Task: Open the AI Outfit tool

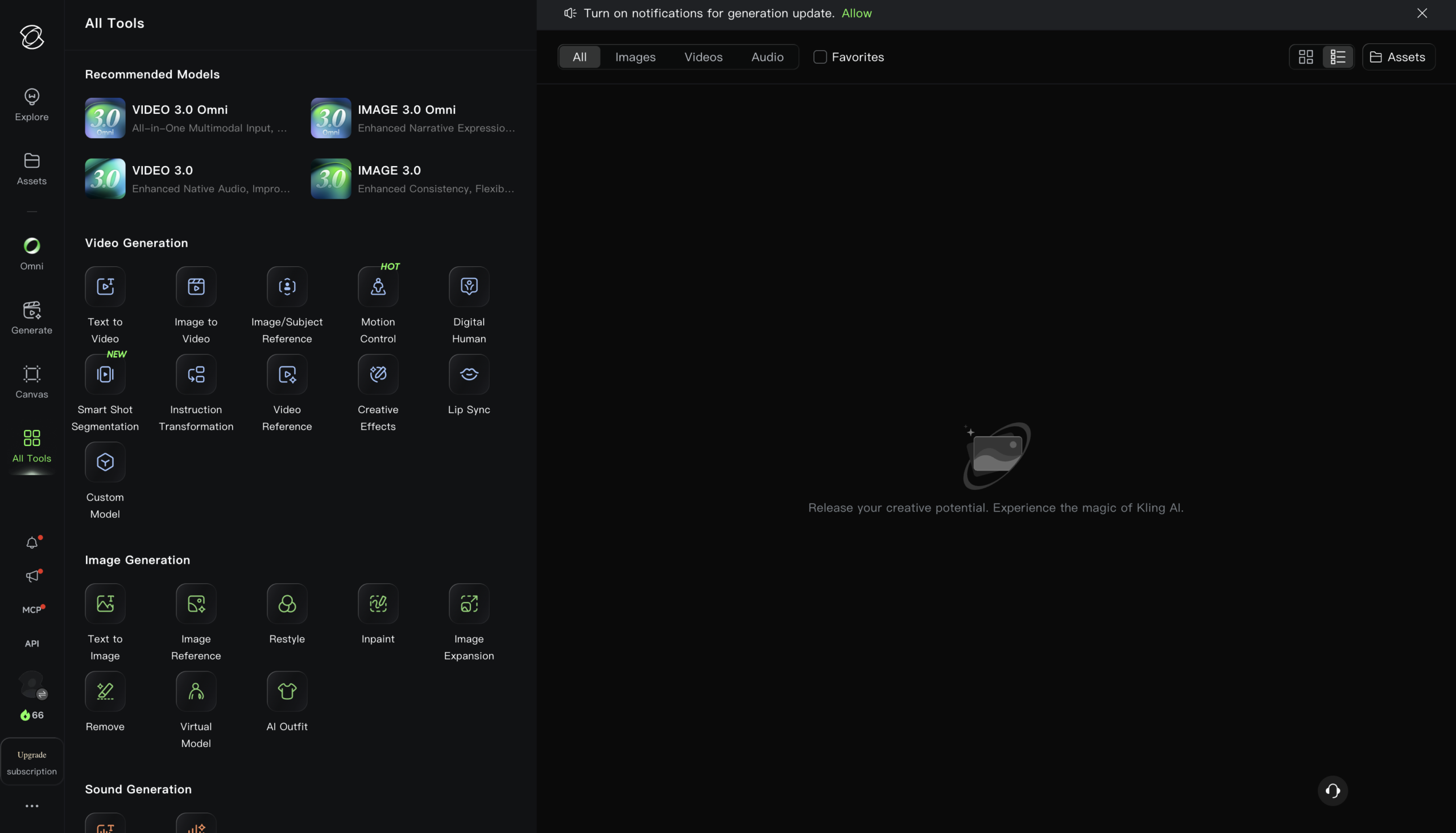Action: point(287,702)
